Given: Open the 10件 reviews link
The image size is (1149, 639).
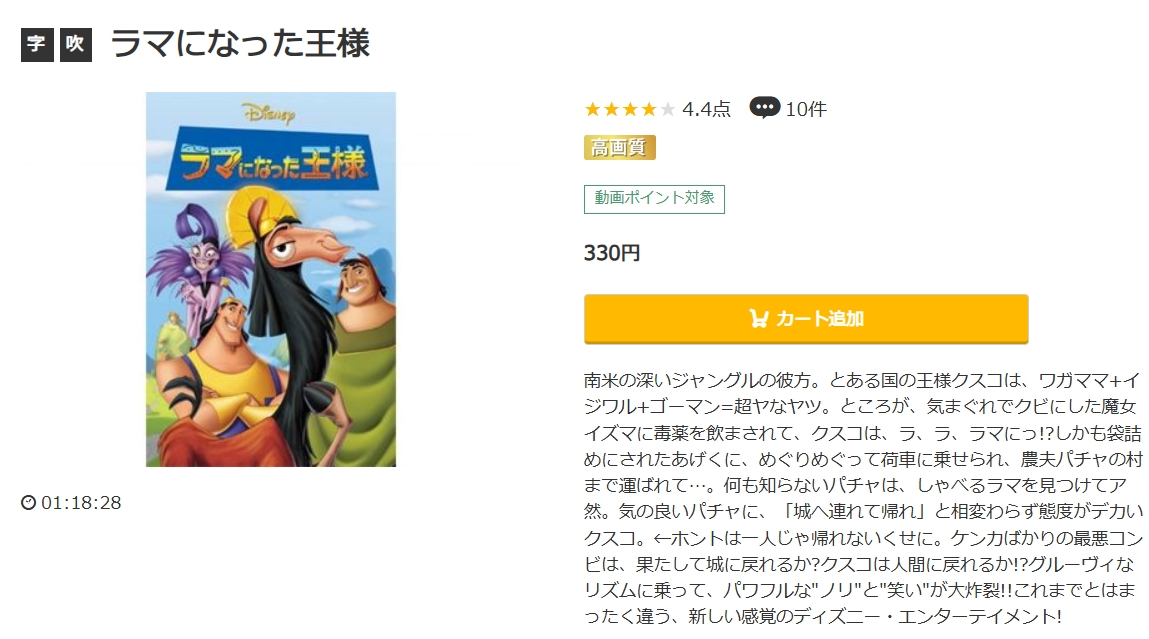Looking at the screenshot, I should pyautogui.click(x=806, y=109).
